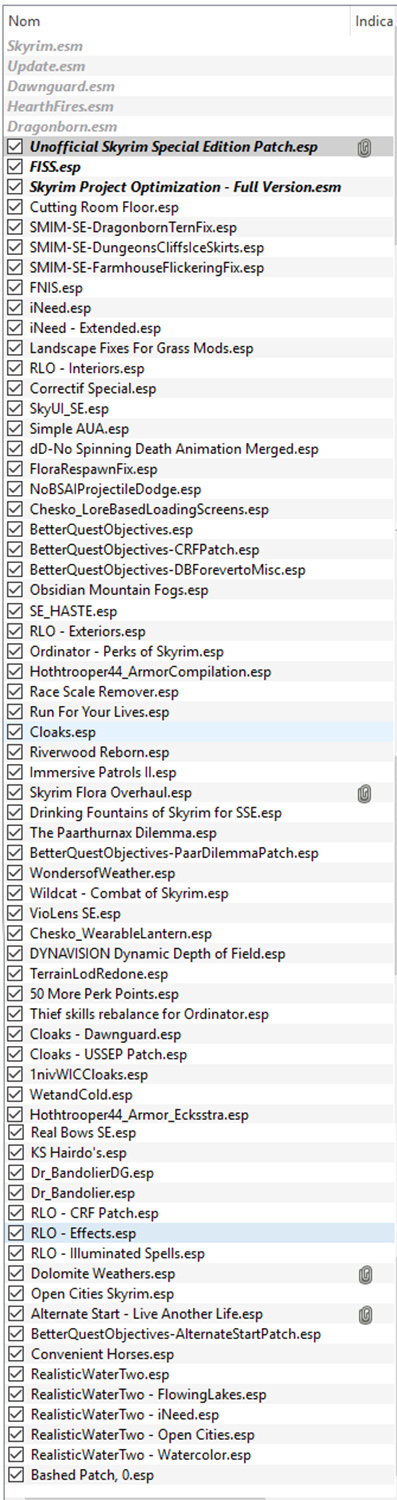
Task: Select Simple AUA.esp
Action: pos(79,428)
